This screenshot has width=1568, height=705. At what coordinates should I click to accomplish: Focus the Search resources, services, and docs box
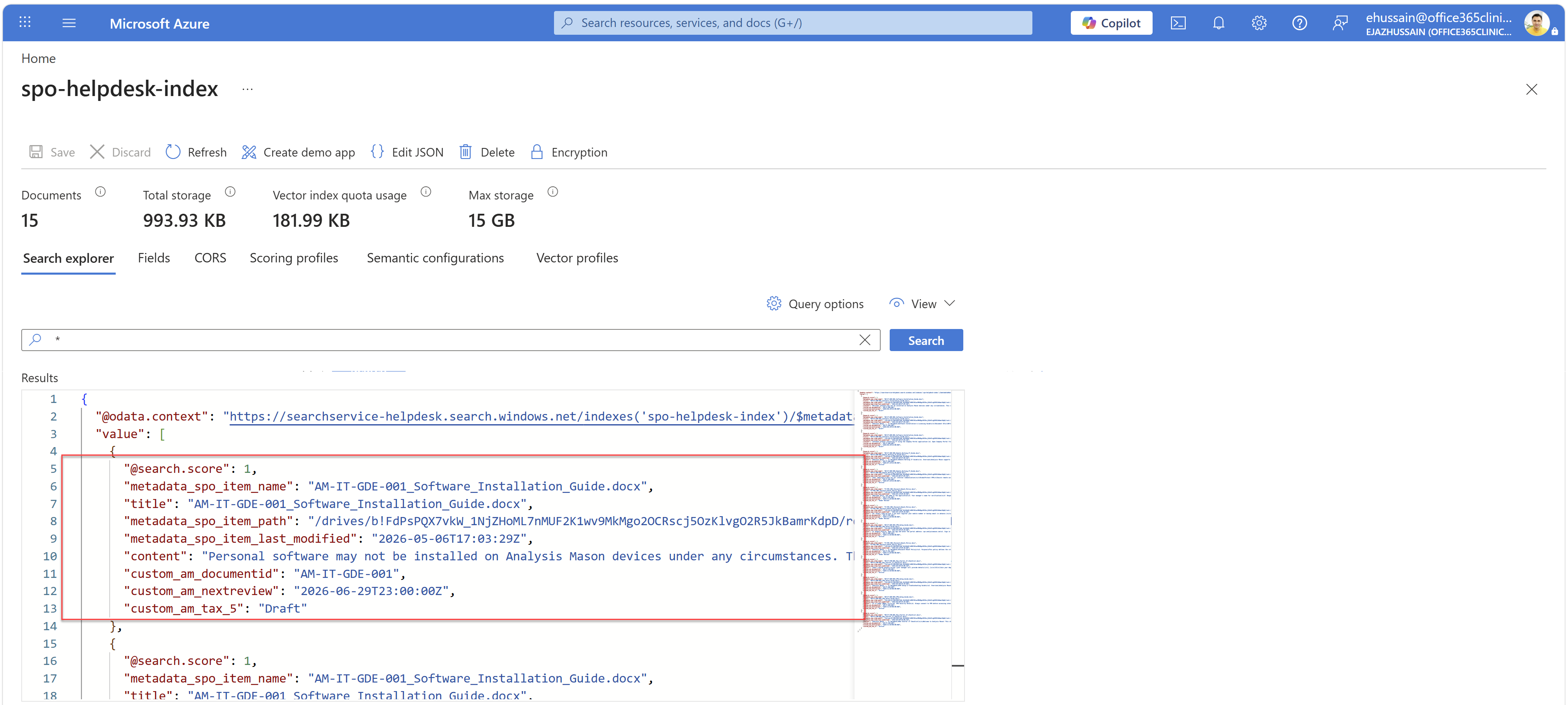[x=792, y=22]
